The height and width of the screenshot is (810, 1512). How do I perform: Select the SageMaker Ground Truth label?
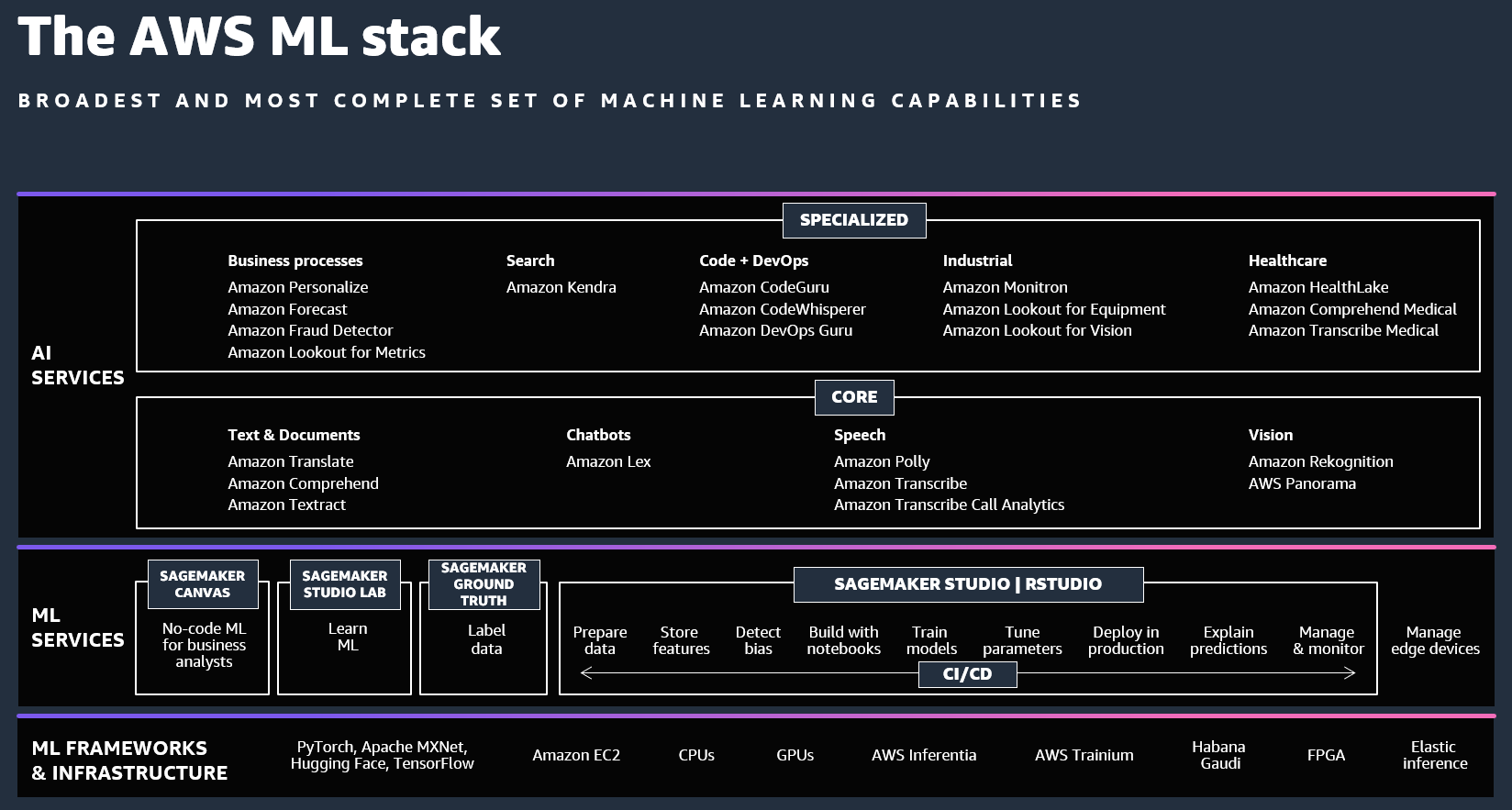484,584
